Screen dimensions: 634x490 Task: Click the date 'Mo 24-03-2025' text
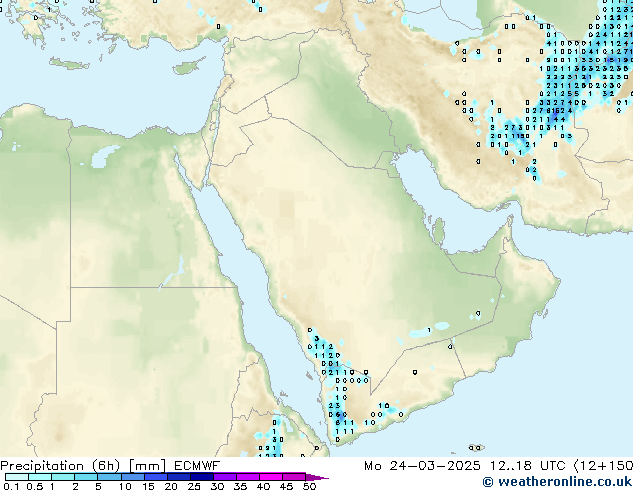(x=423, y=466)
